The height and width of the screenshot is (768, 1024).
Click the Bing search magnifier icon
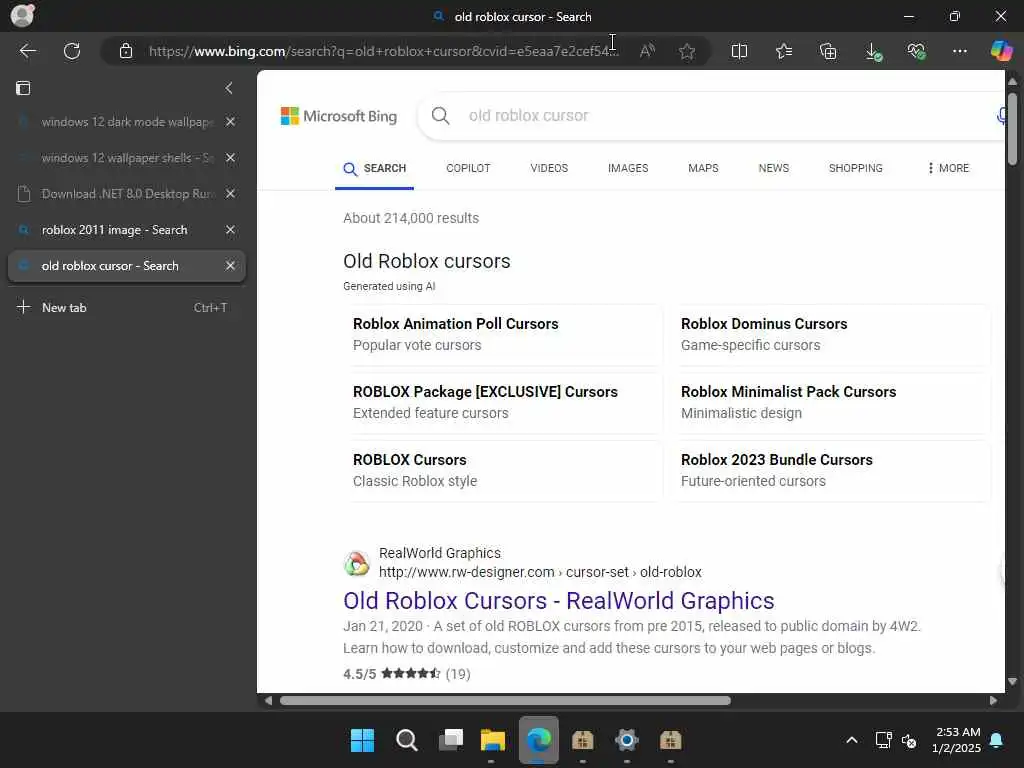coord(441,116)
